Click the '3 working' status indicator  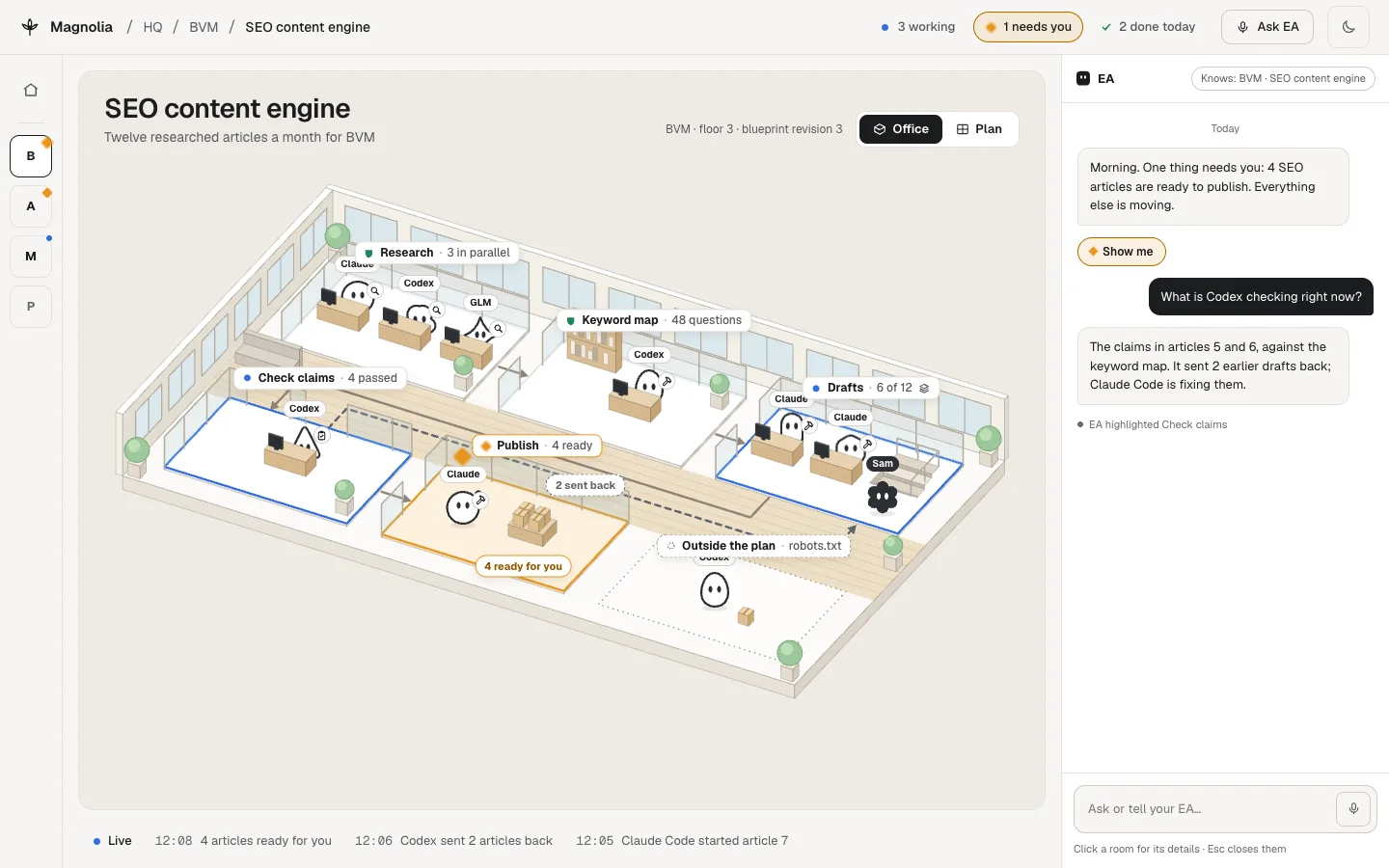(918, 27)
